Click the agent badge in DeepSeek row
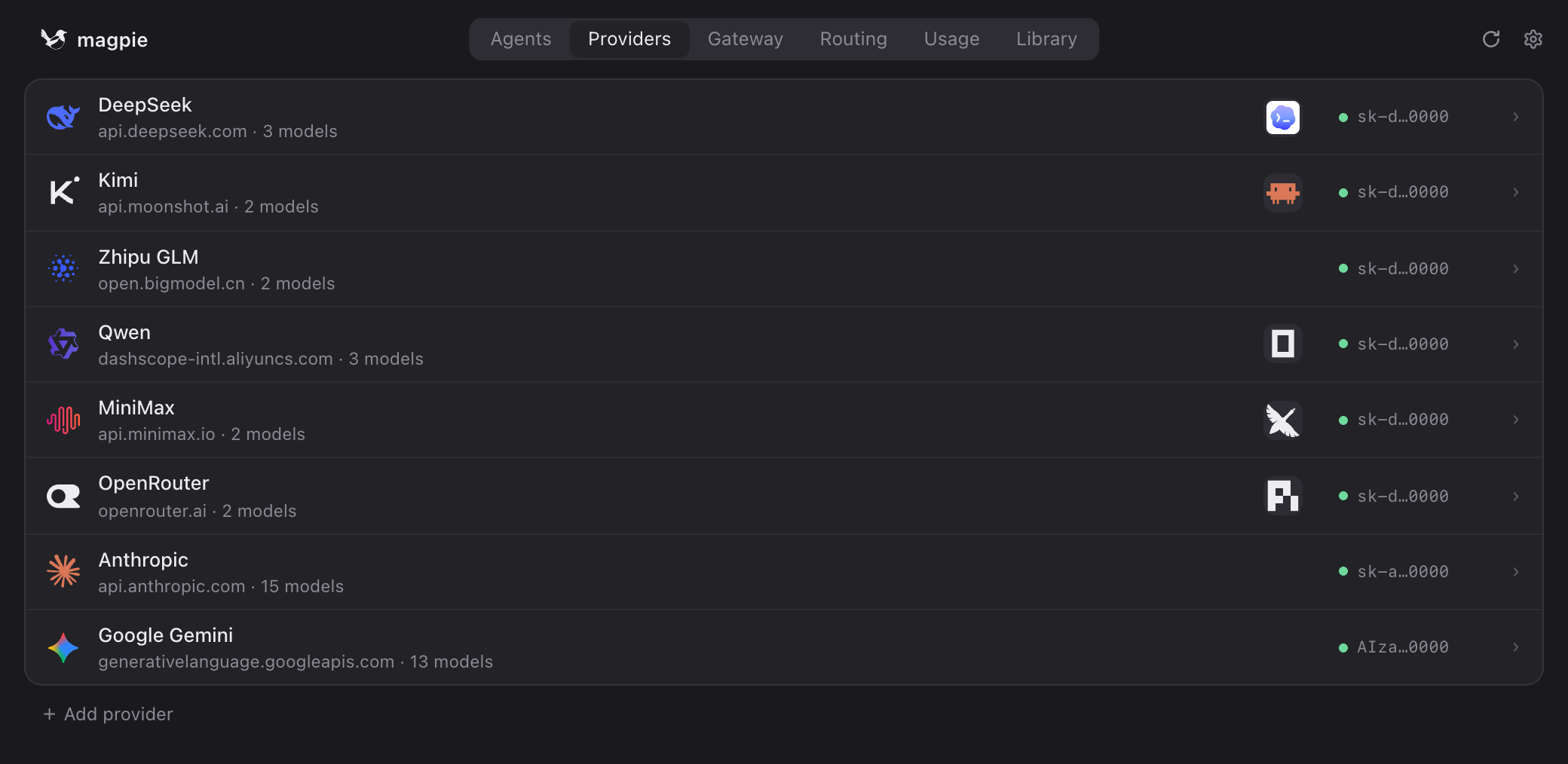This screenshot has height=764, width=1568. 1283,118
